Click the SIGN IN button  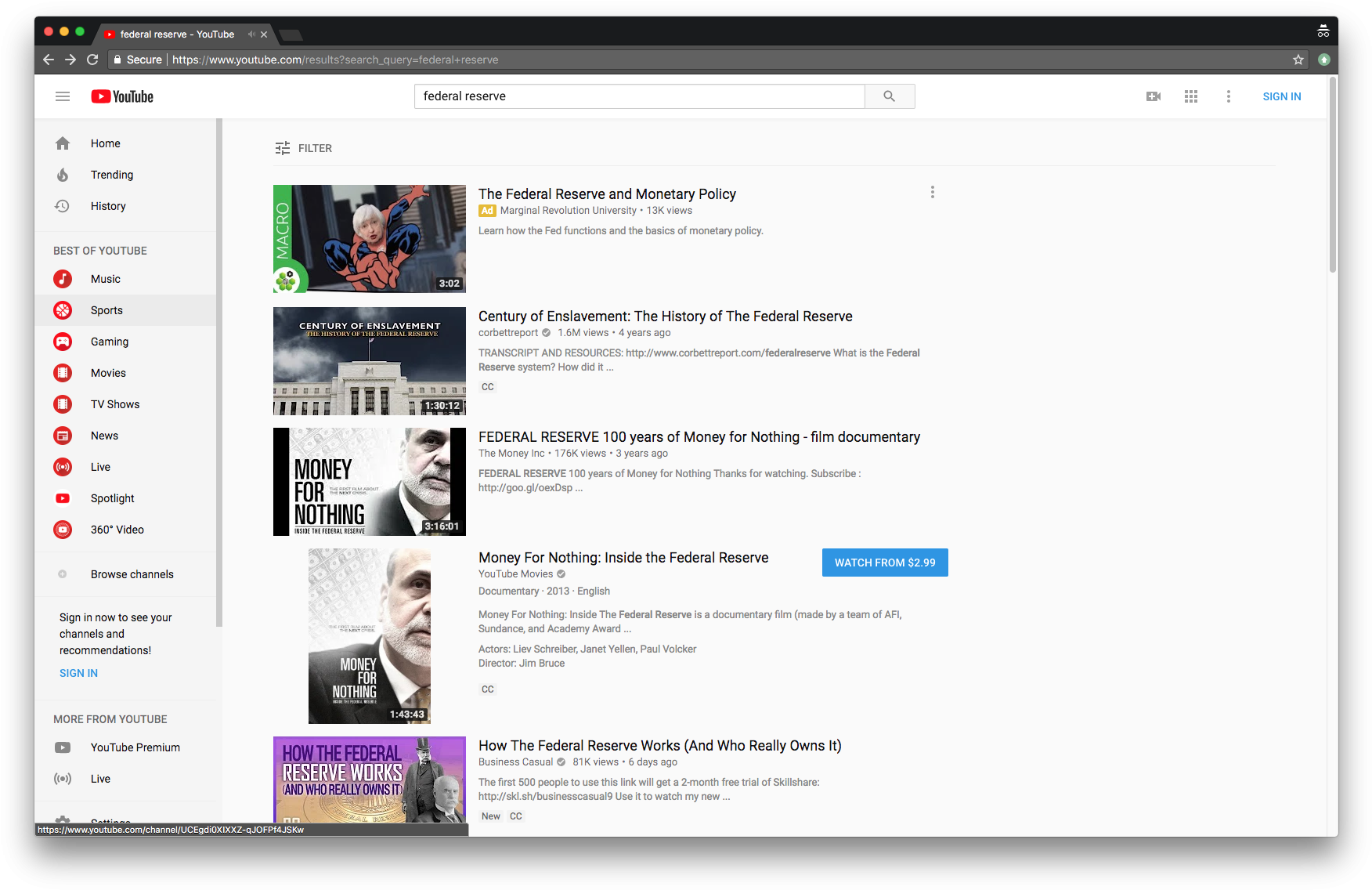(1281, 96)
